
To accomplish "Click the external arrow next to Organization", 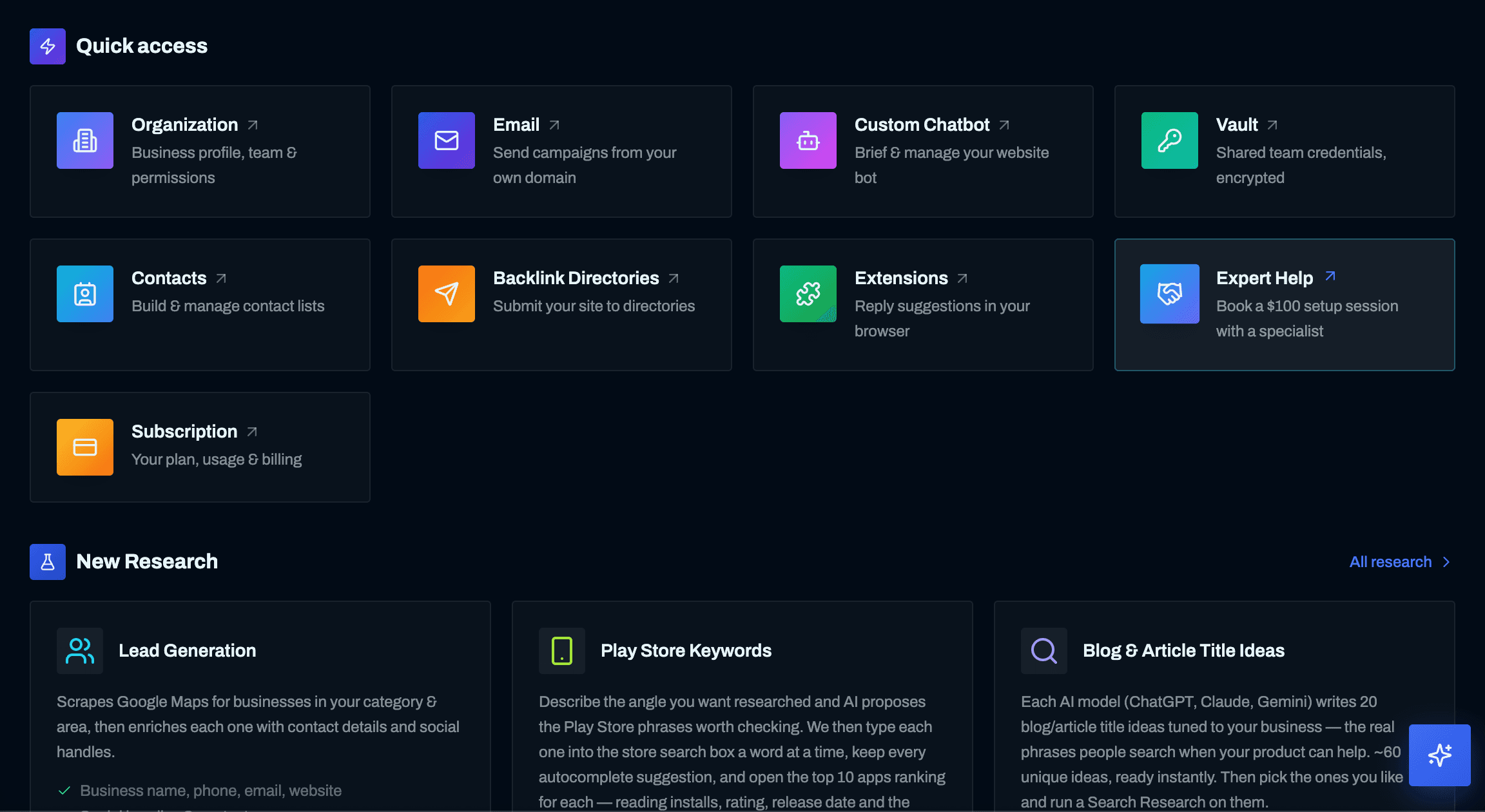I will click(253, 125).
